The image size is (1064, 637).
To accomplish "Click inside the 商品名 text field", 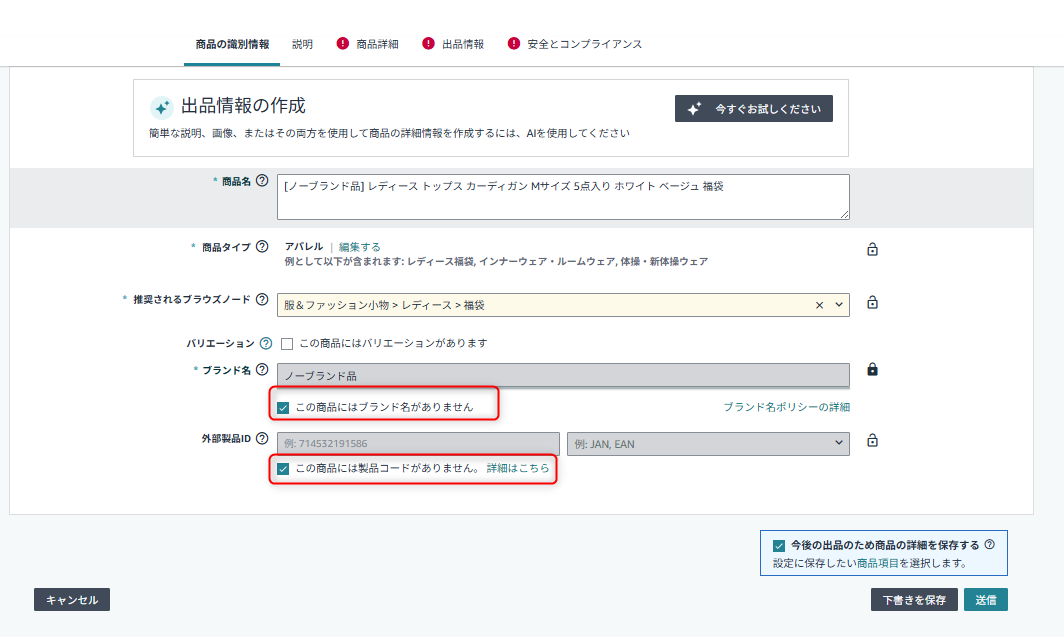I will (x=563, y=197).
